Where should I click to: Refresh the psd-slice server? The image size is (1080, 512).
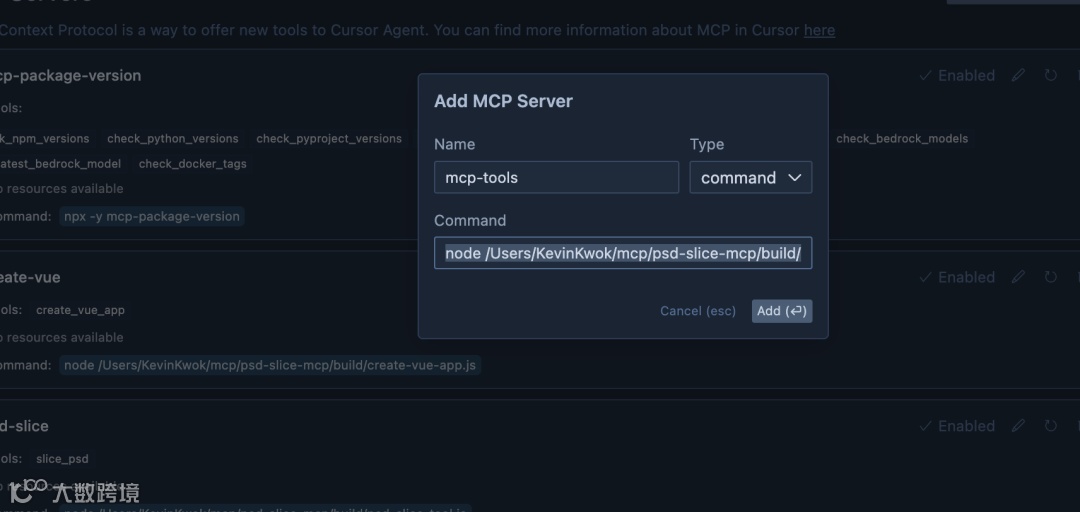pyautogui.click(x=1050, y=426)
